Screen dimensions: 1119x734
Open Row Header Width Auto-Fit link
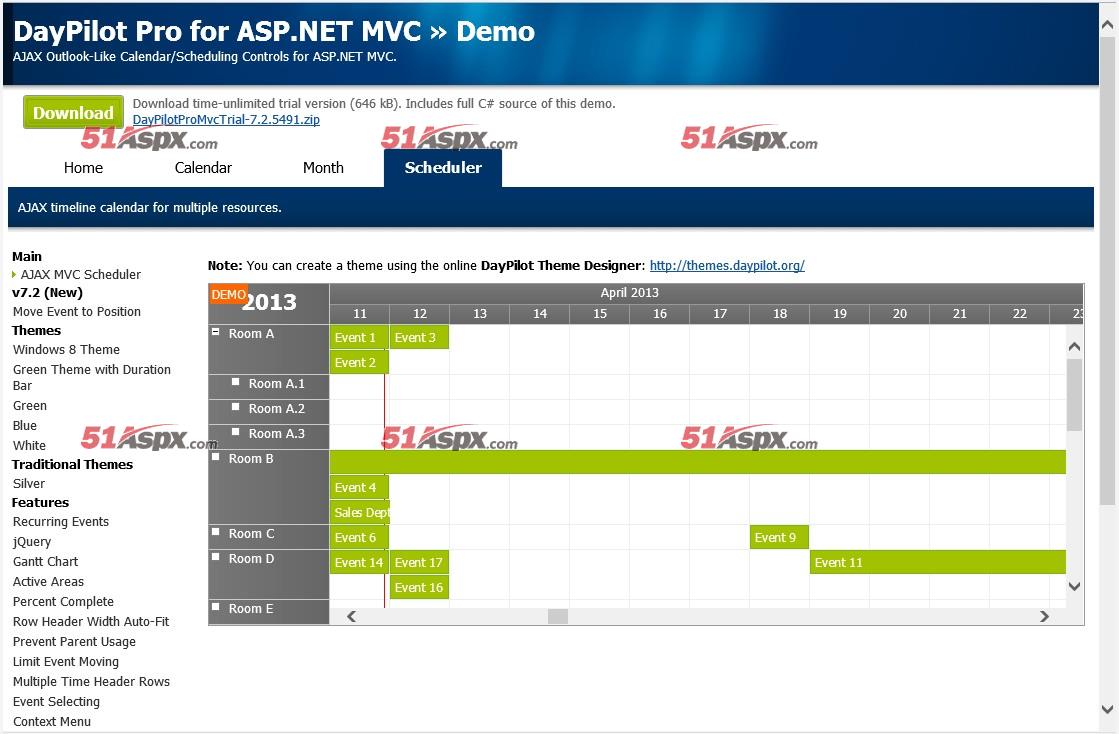pyautogui.click(x=91, y=621)
